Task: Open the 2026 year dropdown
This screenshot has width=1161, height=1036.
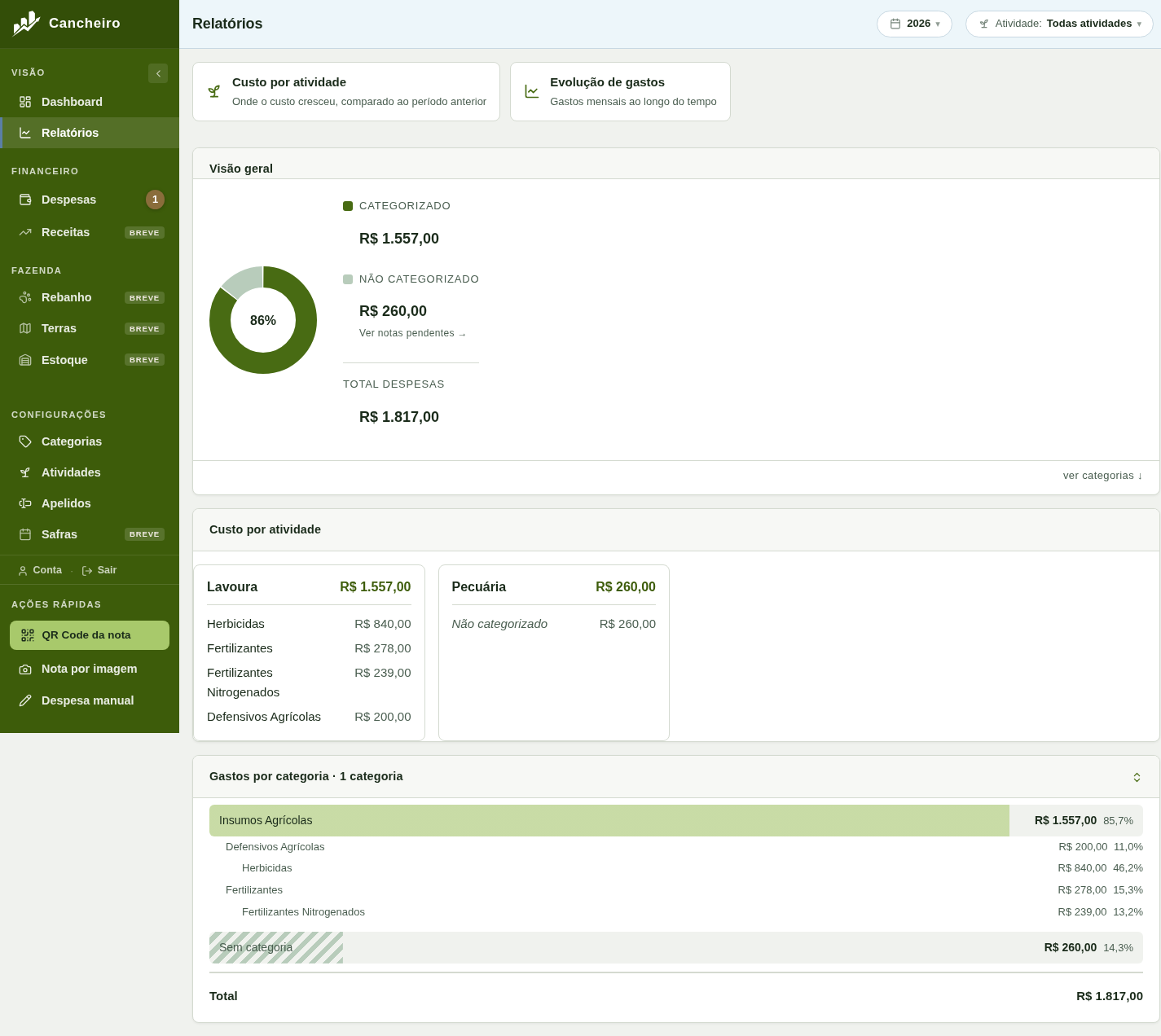Action: click(914, 24)
